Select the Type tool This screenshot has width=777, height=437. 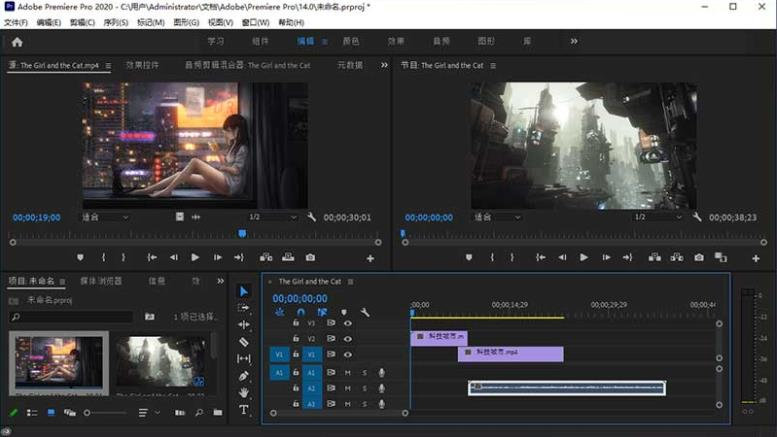[244, 410]
